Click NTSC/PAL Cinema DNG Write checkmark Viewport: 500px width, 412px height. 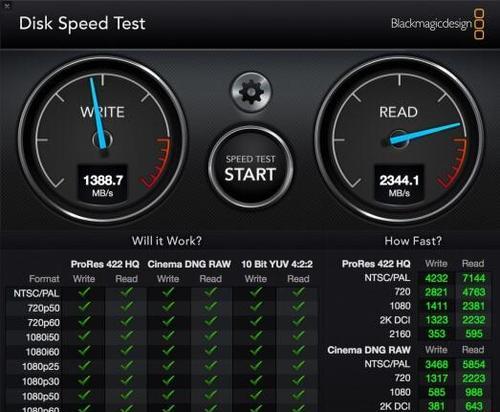tap(168, 292)
